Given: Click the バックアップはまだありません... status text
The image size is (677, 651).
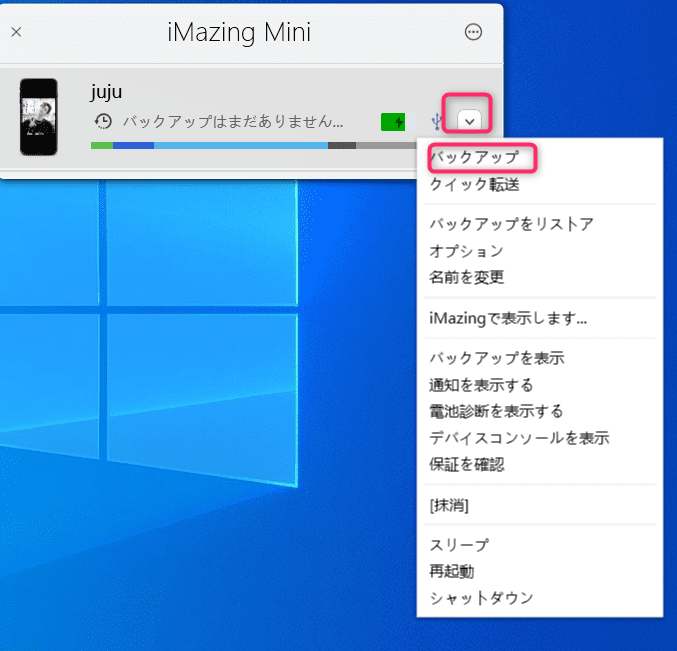Looking at the screenshot, I should (x=233, y=122).
